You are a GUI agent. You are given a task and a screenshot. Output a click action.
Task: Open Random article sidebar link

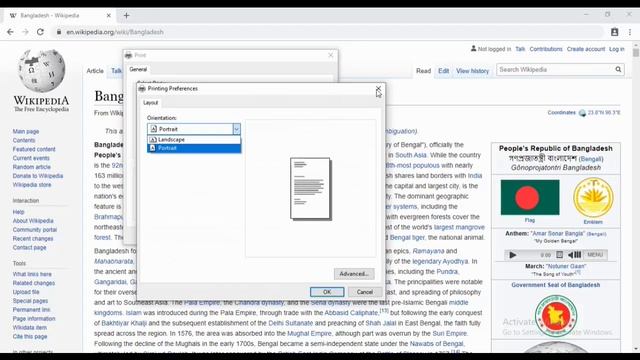31,167
